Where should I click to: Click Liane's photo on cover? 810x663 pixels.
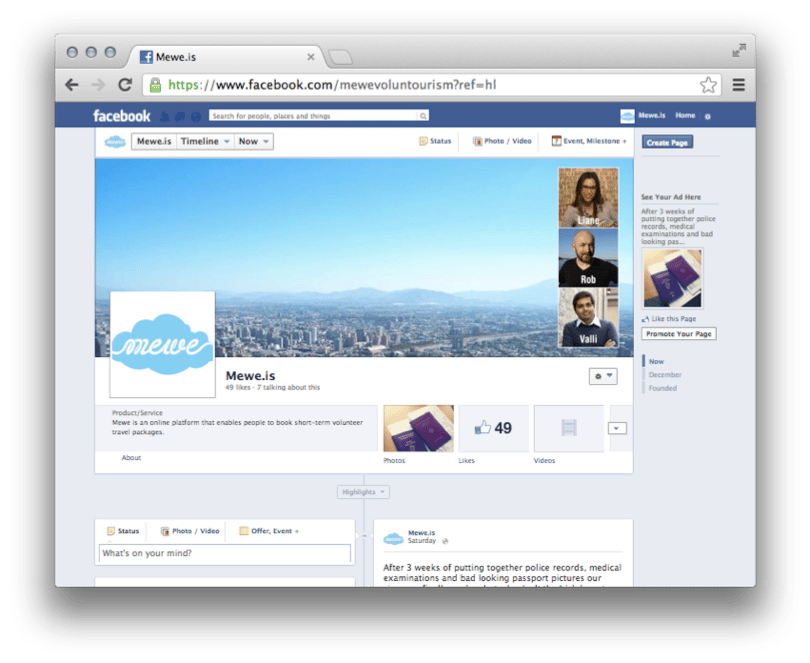click(588, 197)
